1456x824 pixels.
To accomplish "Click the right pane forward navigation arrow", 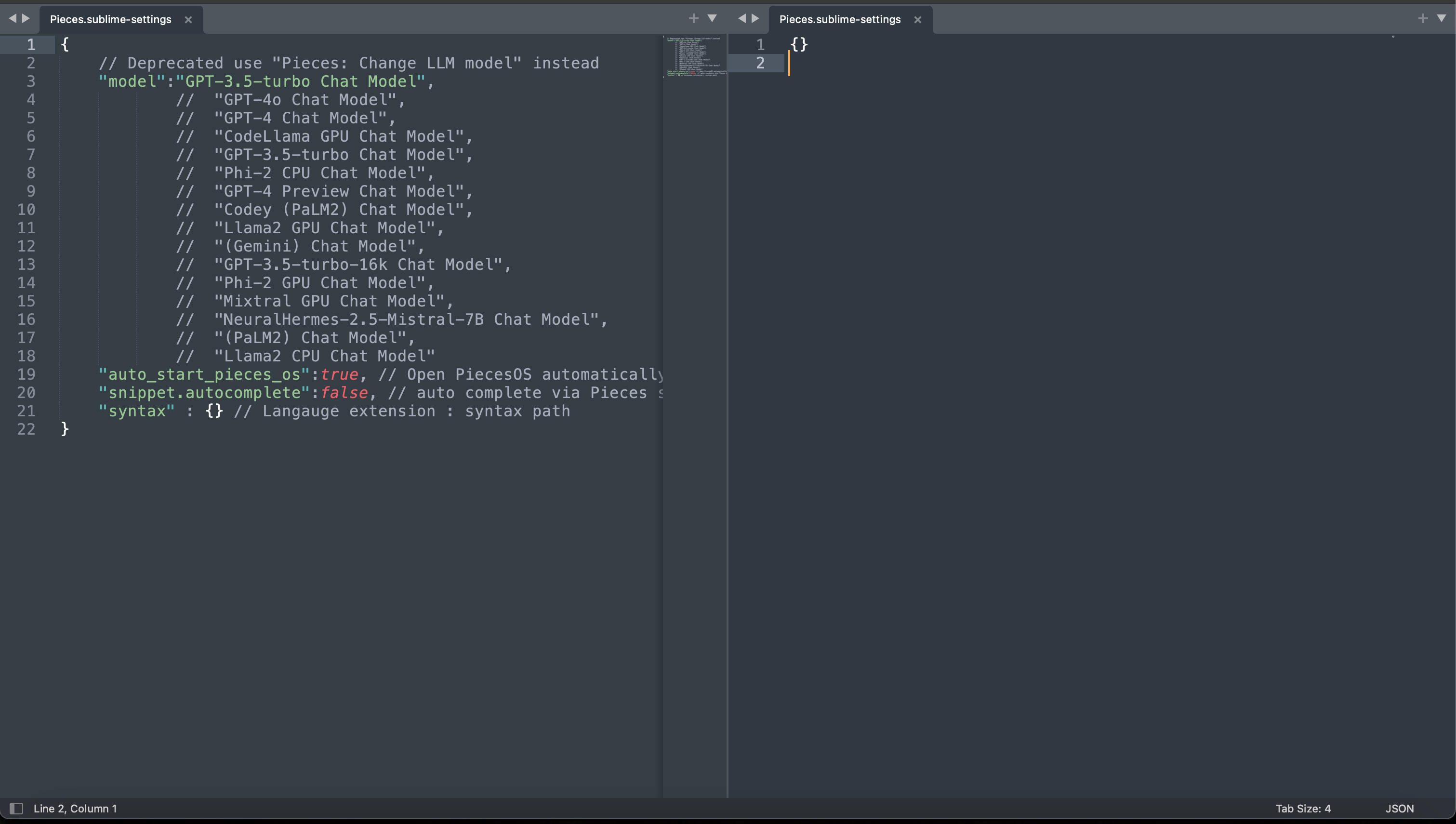I will [x=755, y=19].
